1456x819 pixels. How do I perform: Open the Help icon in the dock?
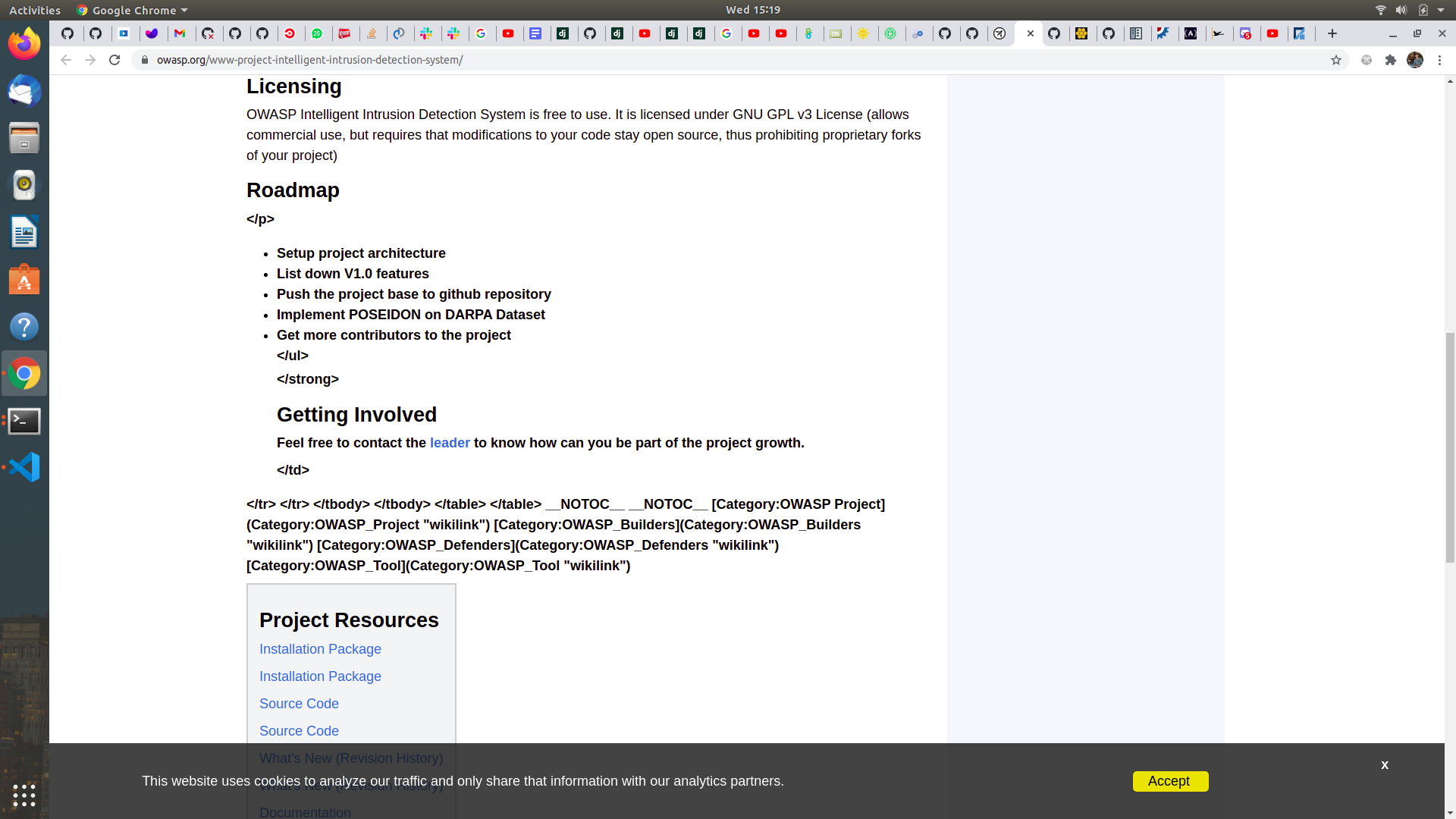point(24,327)
